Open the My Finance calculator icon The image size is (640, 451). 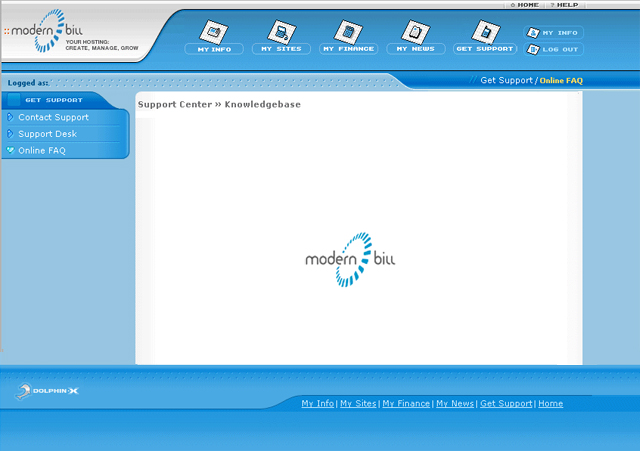pos(348,32)
